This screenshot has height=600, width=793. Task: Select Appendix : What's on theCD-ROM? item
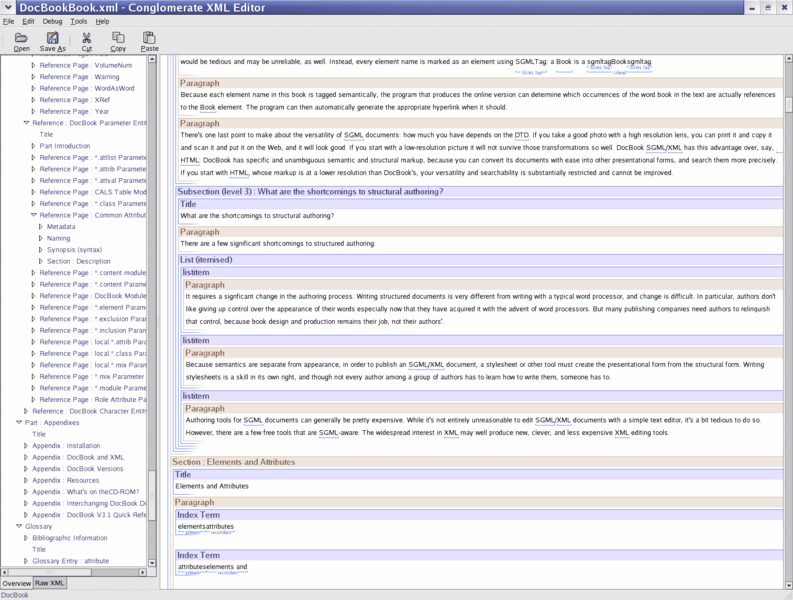point(85,492)
